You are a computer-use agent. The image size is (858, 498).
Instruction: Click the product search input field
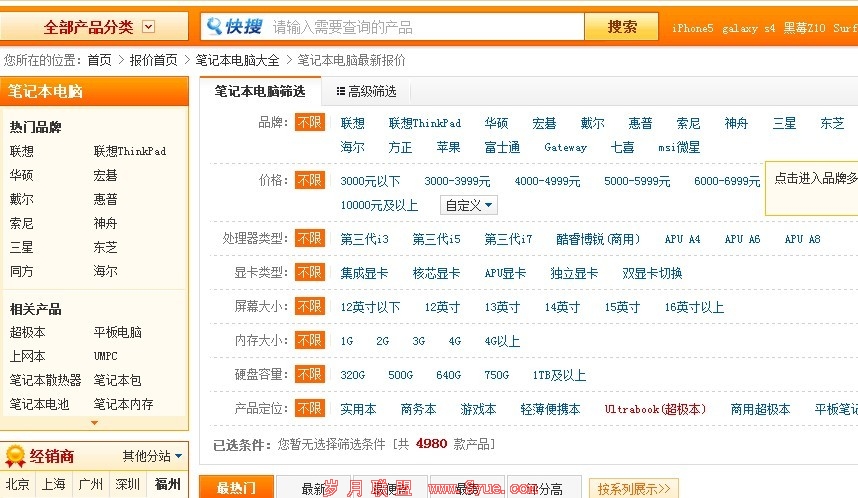tap(425, 27)
